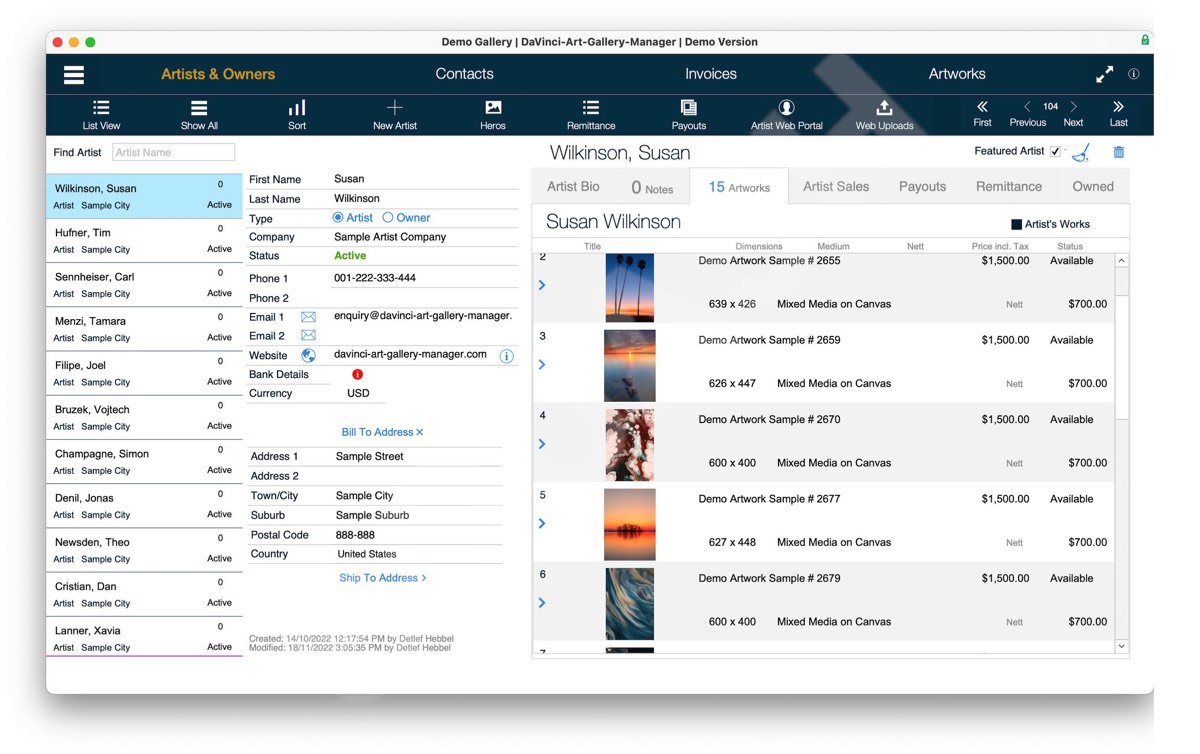Image resolution: width=1200 pixels, height=754 pixels.
Task: Open the Invoices section
Action: [x=710, y=74]
